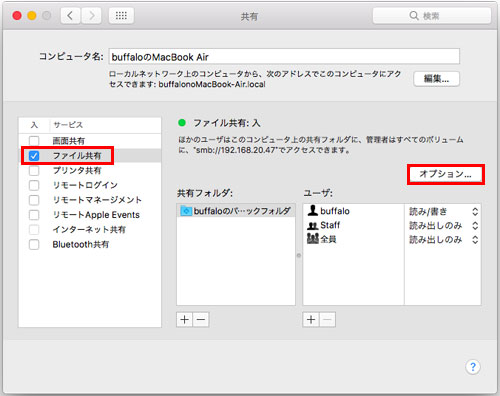
Task: Open the オプション... button
Action: tap(446, 174)
